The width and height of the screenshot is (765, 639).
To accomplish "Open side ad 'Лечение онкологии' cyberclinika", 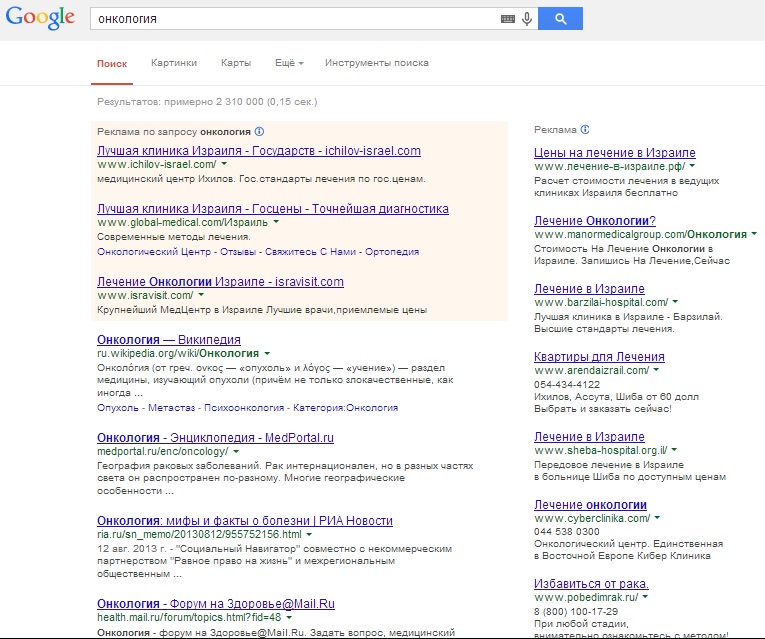I will point(590,505).
